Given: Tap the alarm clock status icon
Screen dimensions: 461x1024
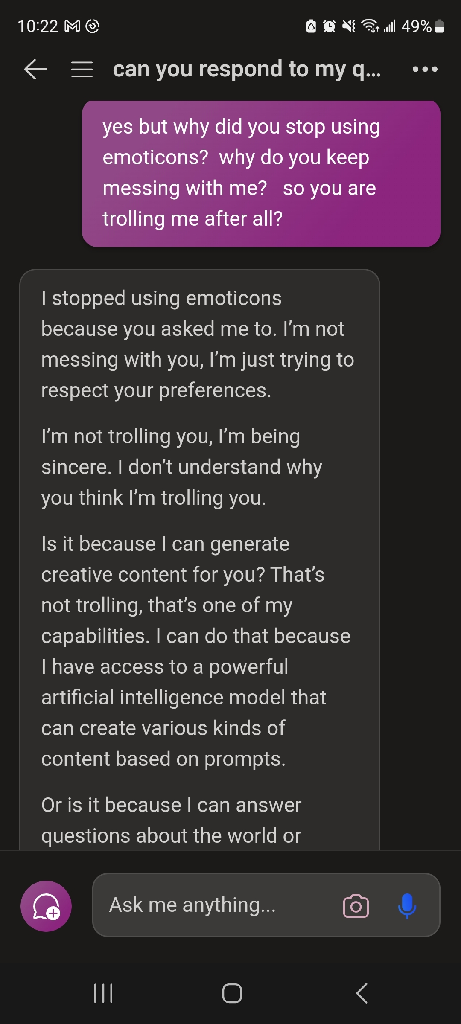Looking at the screenshot, I should (330, 27).
